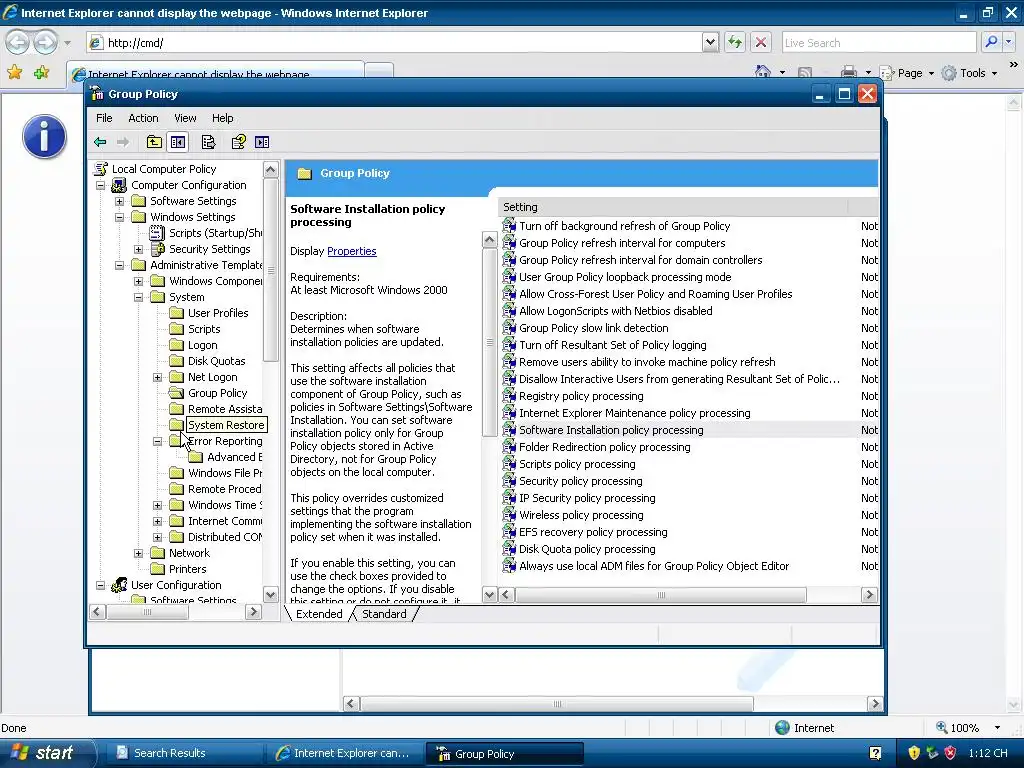
Task: Click the policy icon for Disk Quota policy processing
Action: point(509,549)
